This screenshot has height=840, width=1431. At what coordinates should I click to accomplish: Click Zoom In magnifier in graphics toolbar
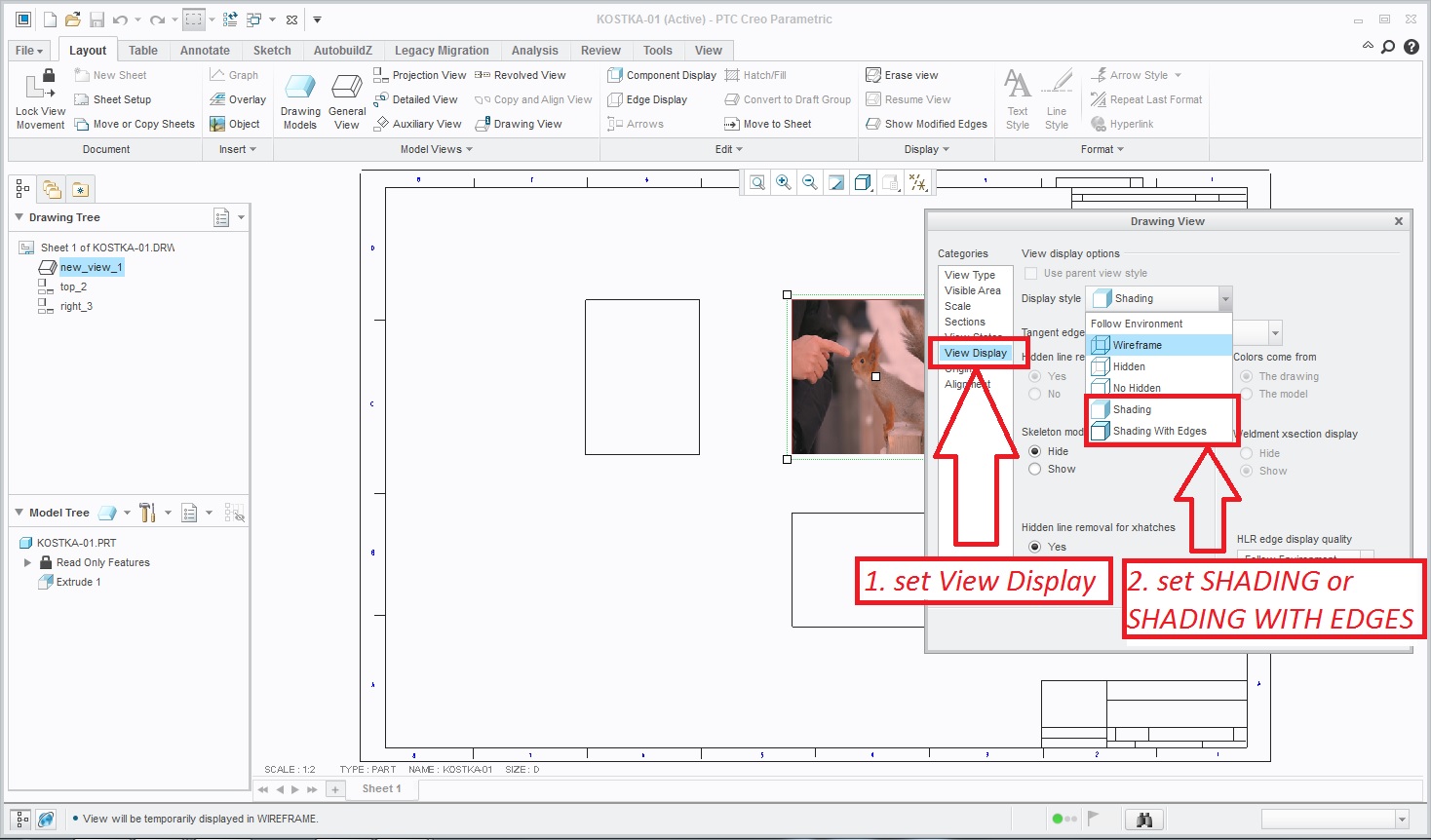(x=784, y=182)
